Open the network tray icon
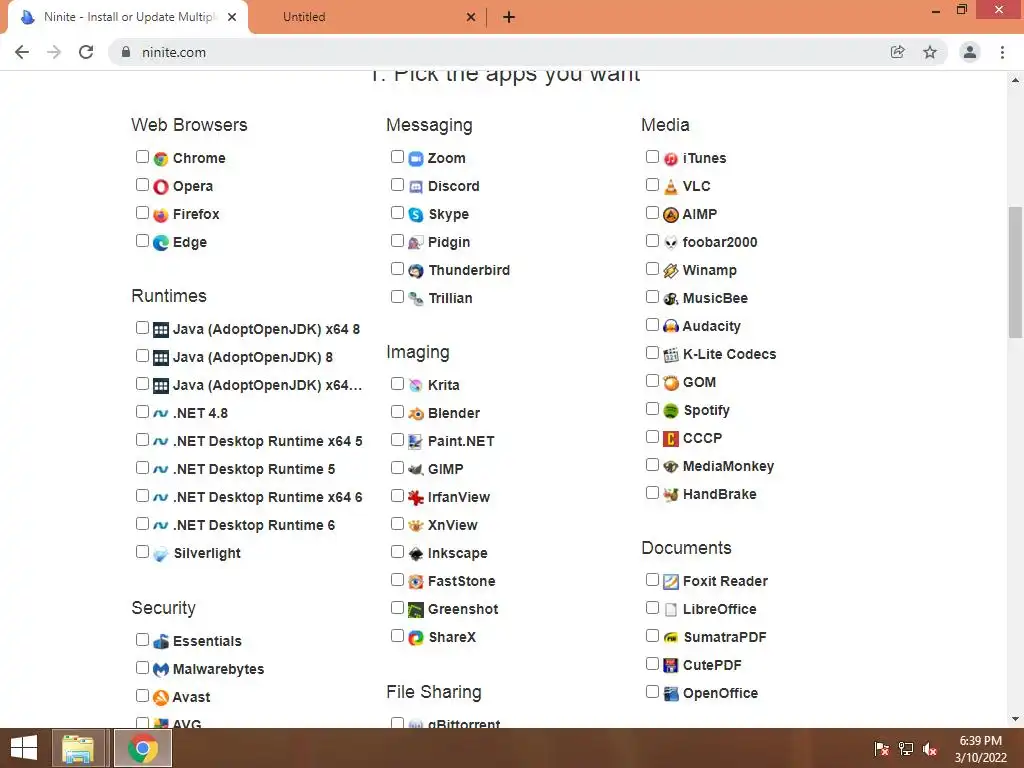1024x768 pixels. point(906,748)
